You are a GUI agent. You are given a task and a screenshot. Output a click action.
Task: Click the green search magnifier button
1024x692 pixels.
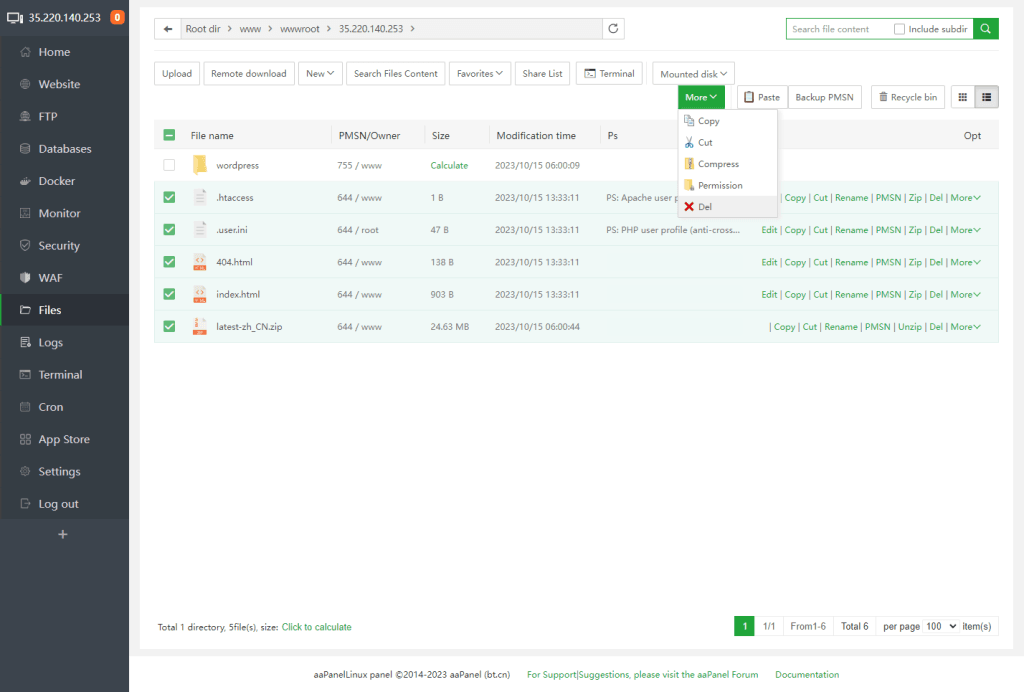(x=986, y=29)
